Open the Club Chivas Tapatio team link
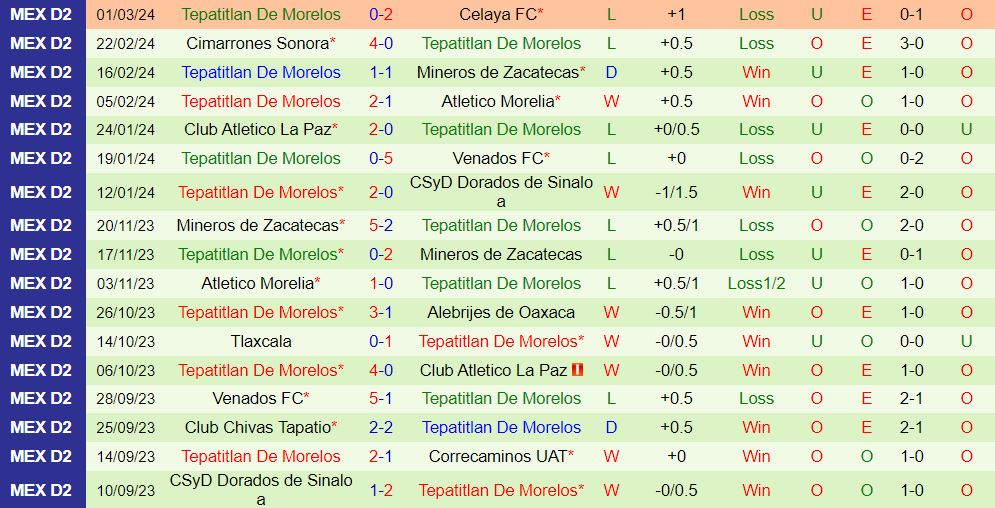 tap(257, 427)
